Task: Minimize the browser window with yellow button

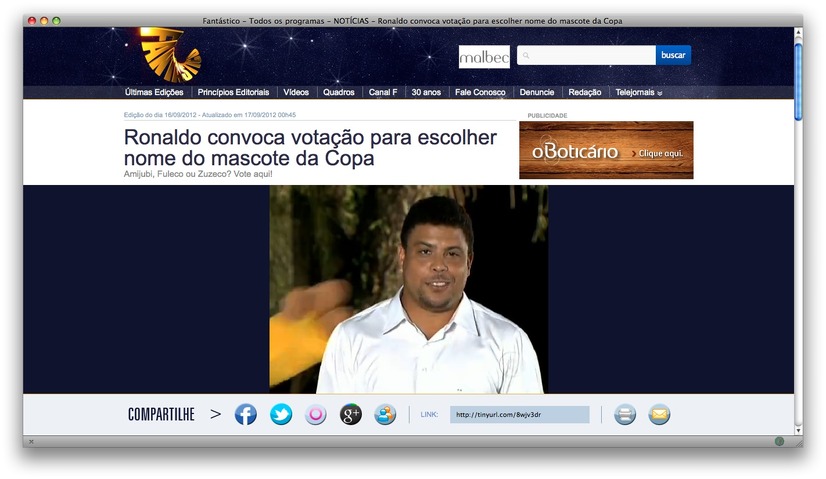Action: 44,21
